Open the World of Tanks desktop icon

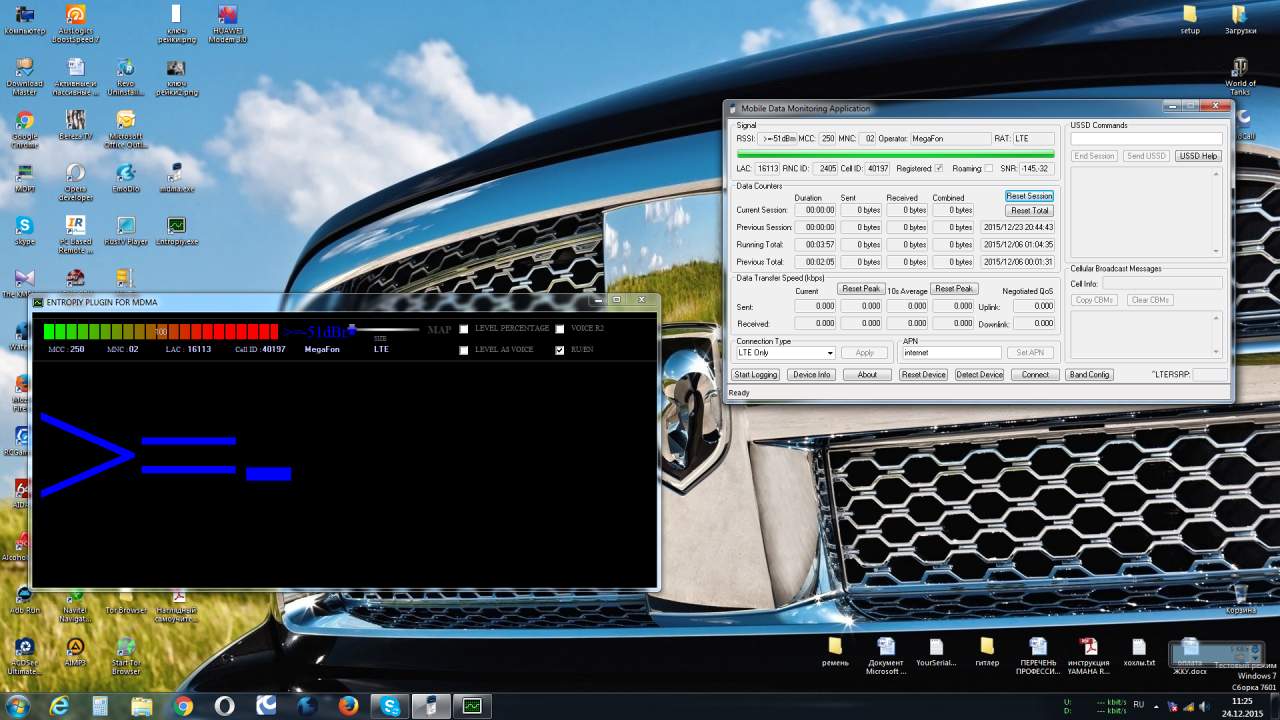[1240, 70]
